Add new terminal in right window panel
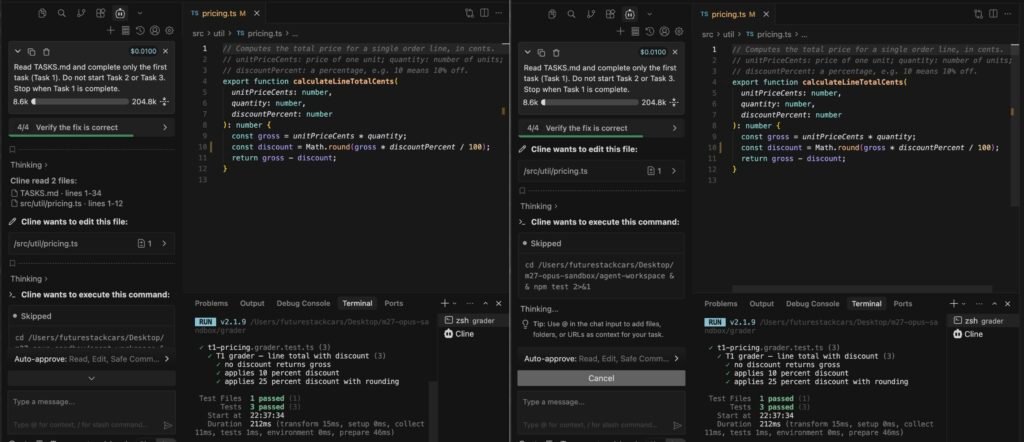 [953, 304]
